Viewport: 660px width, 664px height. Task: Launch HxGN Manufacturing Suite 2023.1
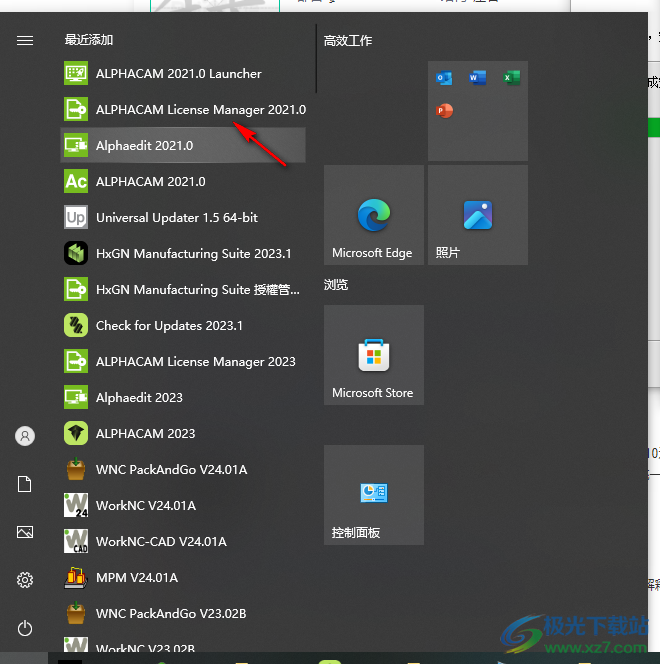tap(193, 254)
